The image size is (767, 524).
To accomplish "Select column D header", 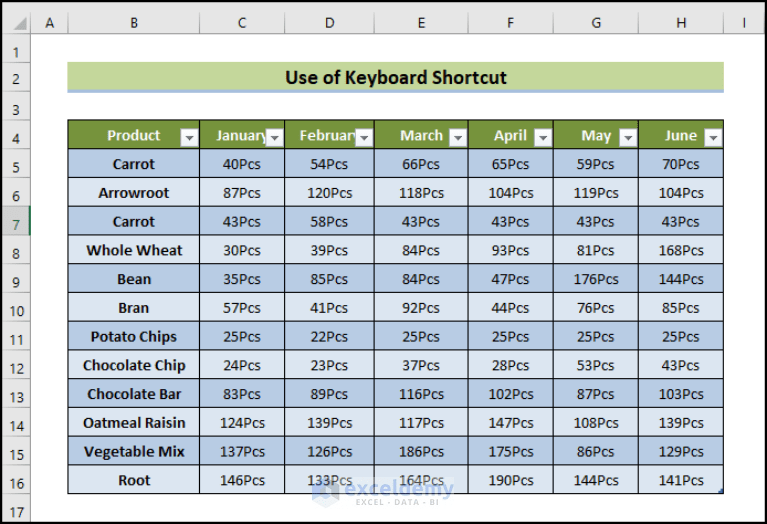I will point(329,23).
